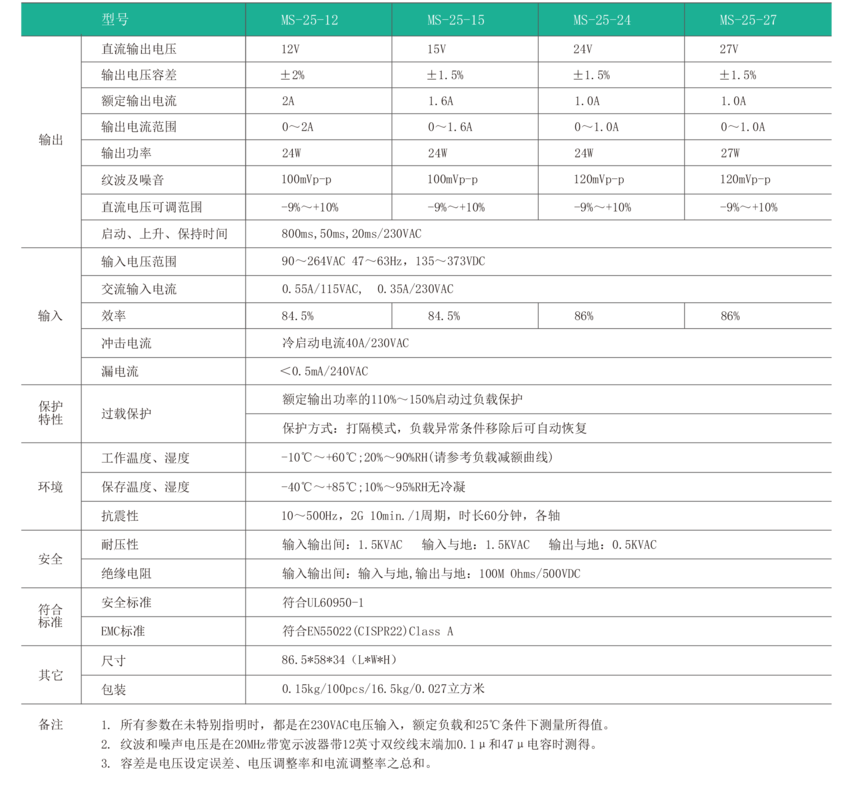Click the MS-25-27 column header
Viewport: 860px width, 791px height.
click(x=748, y=20)
